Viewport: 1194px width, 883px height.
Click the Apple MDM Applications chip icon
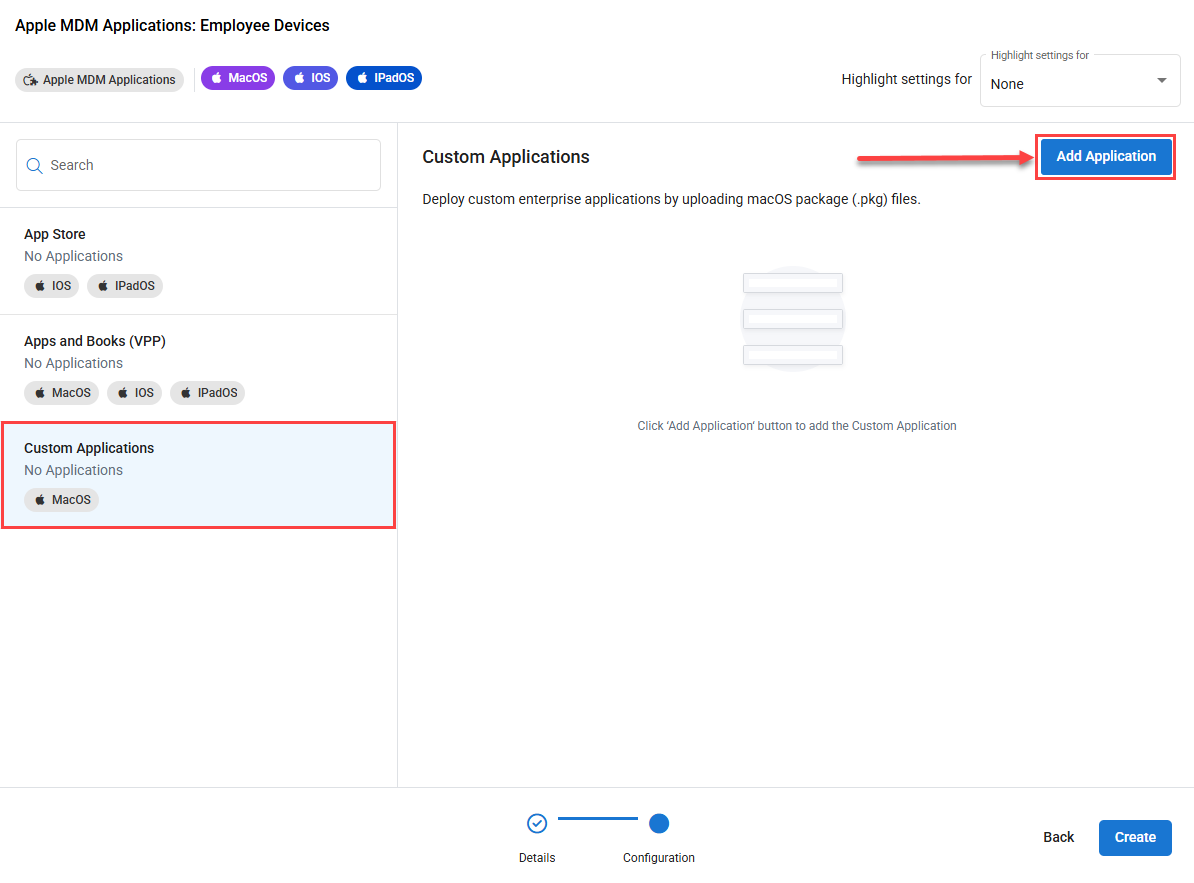30,80
